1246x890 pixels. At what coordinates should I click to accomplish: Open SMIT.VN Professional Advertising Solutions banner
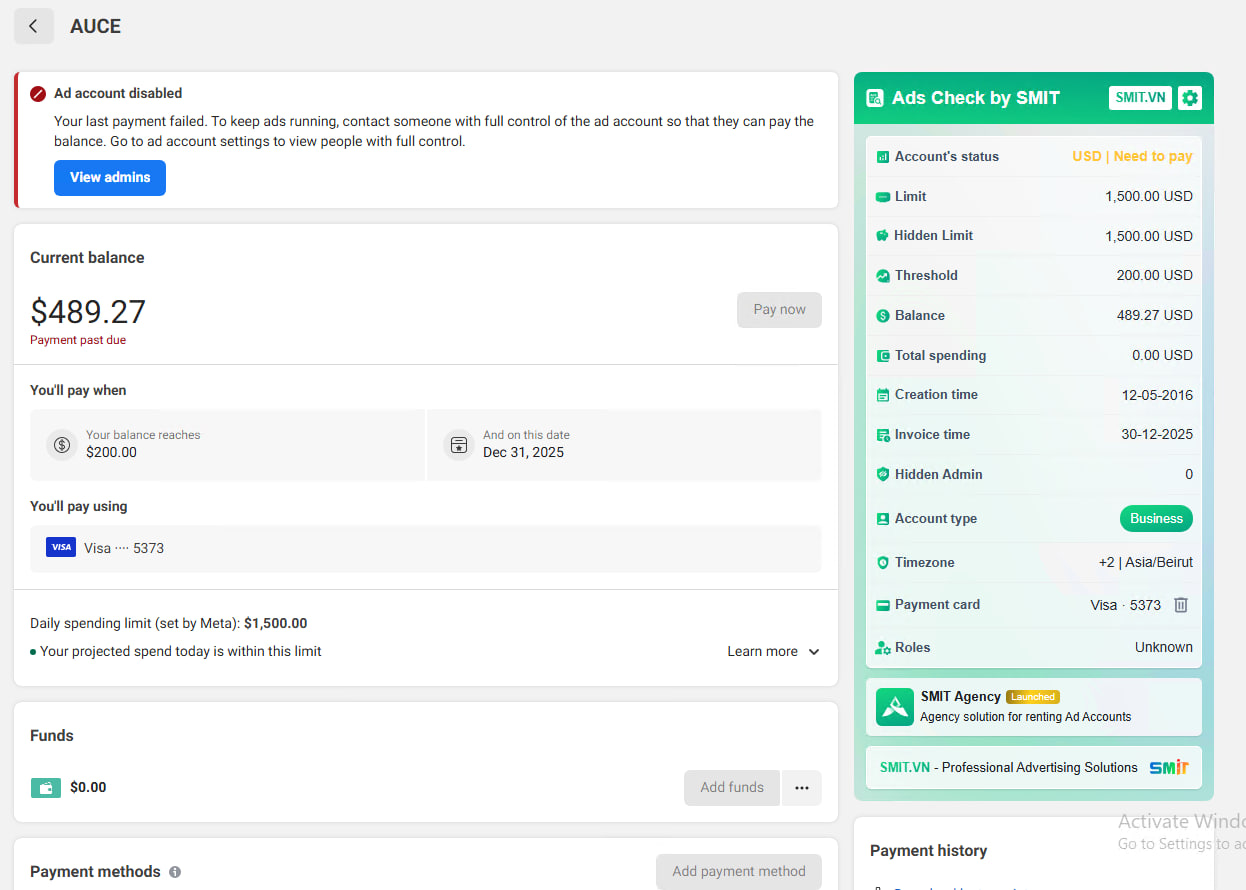pos(1033,768)
